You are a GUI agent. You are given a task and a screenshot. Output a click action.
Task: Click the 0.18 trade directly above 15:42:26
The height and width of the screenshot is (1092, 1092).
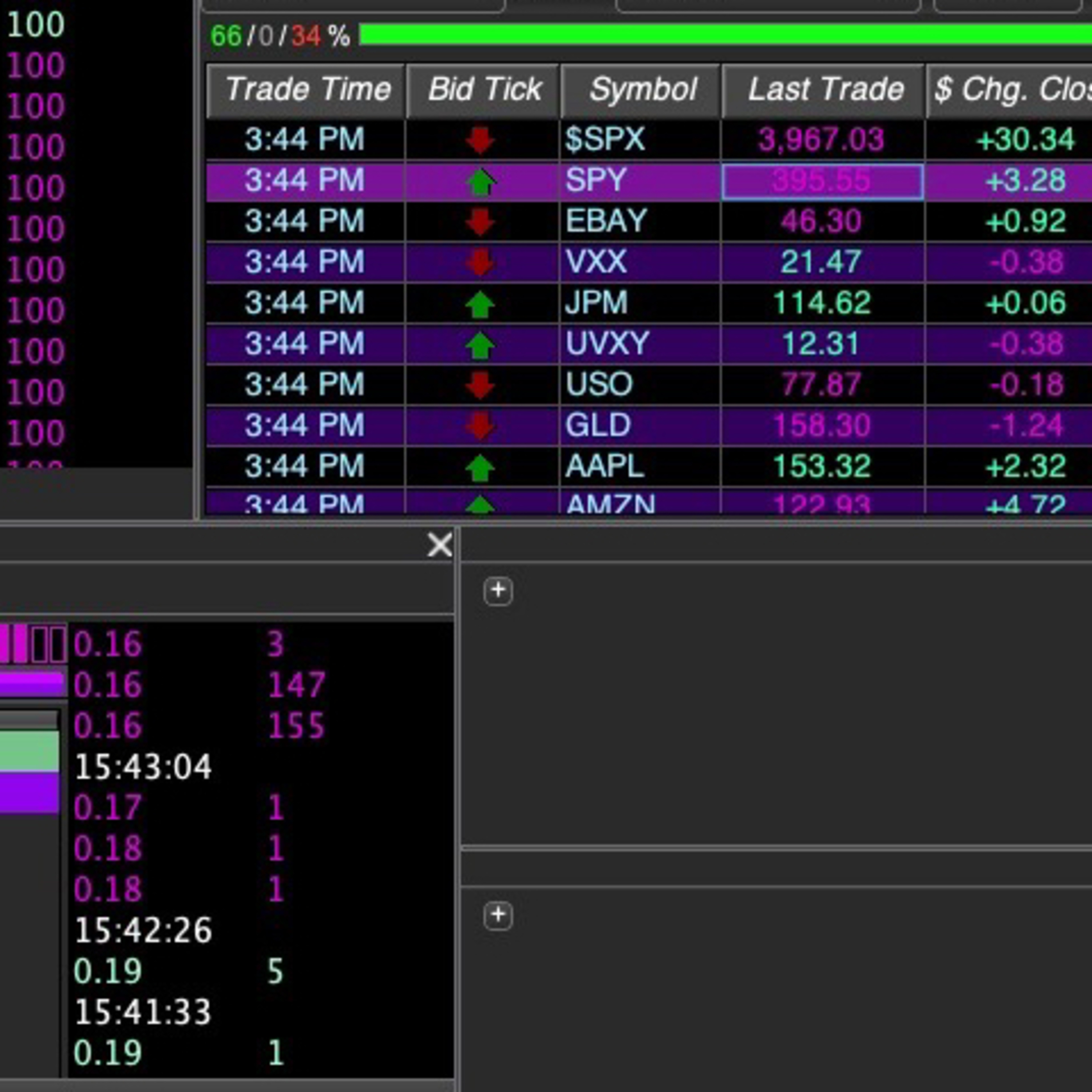[107, 889]
